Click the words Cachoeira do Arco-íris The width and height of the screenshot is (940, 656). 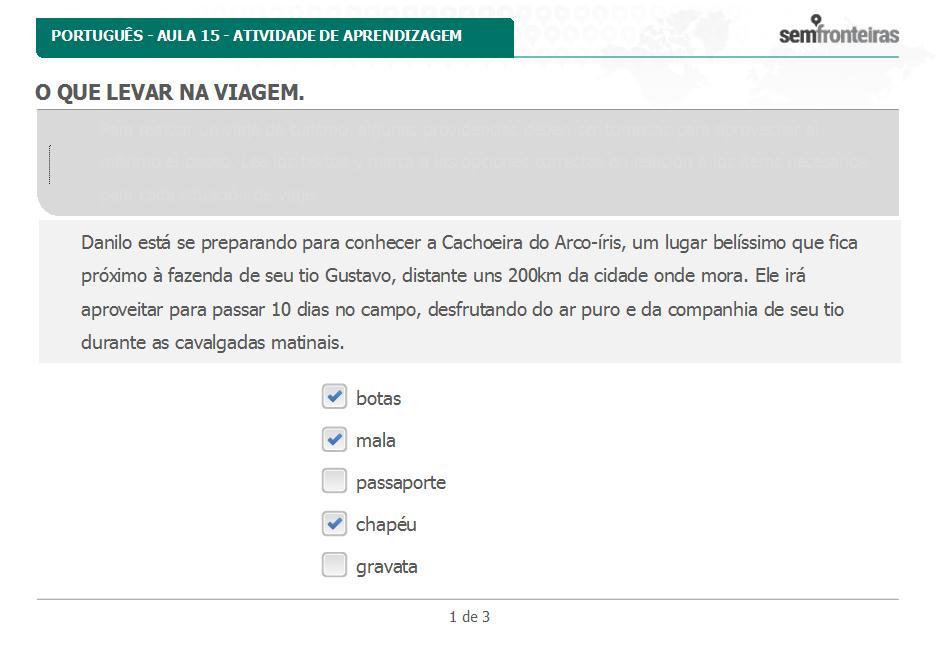click(533, 242)
